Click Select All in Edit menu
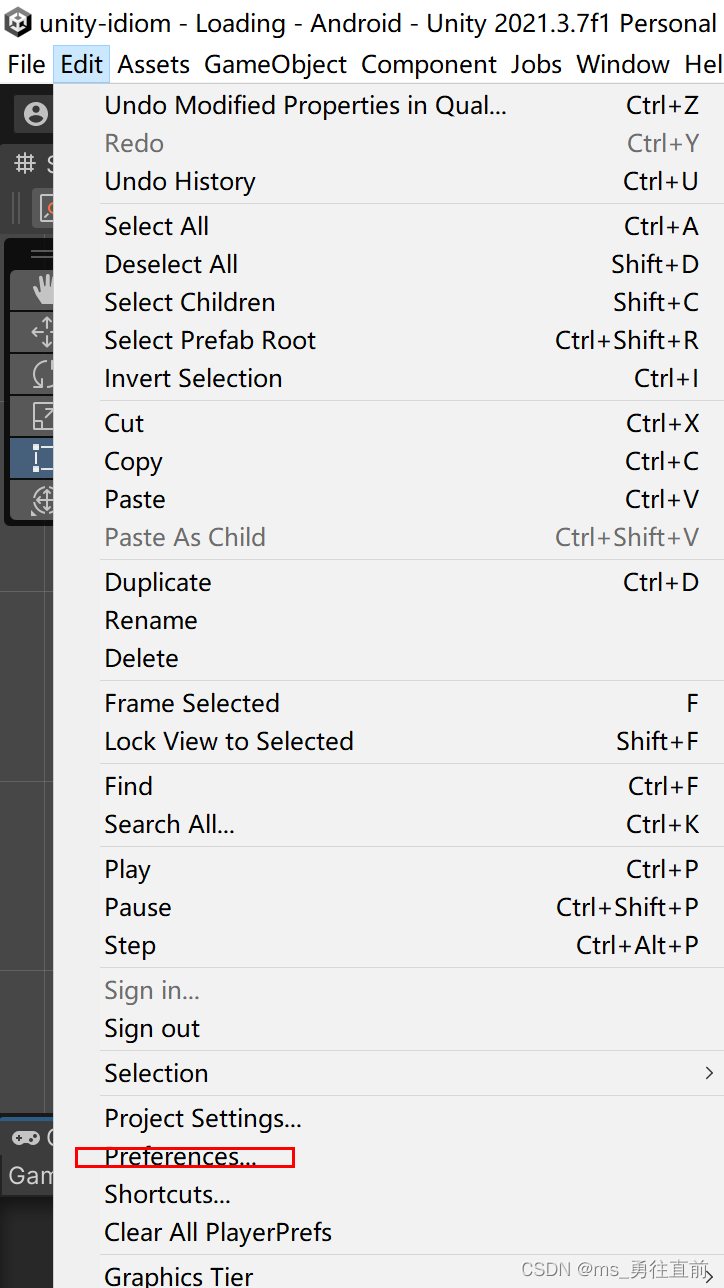724x1288 pixels. (x=157, y=227)
